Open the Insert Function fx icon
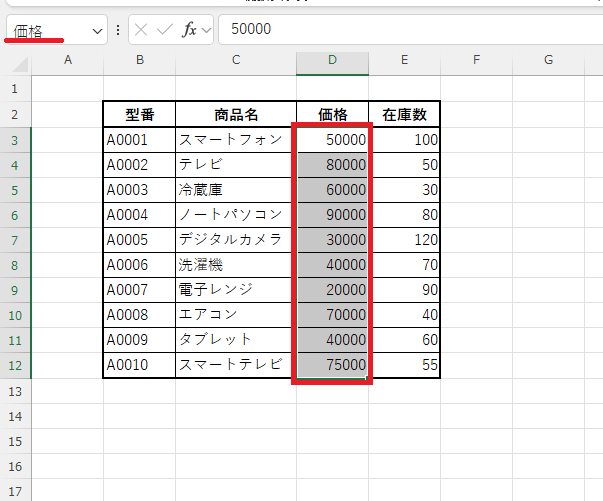This screenshot has height=501, width=603. coord(189,30)
